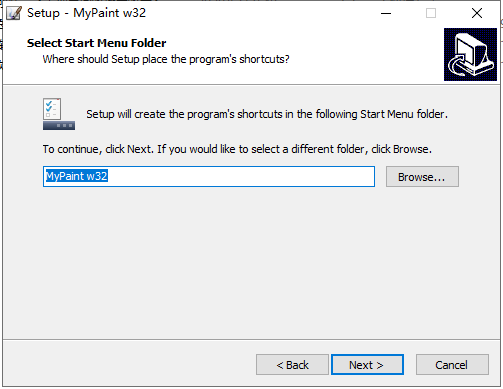Click the highlighted MyPaint w32 text
The height and width of the screenshot is (389, 503).
[77, 176]
